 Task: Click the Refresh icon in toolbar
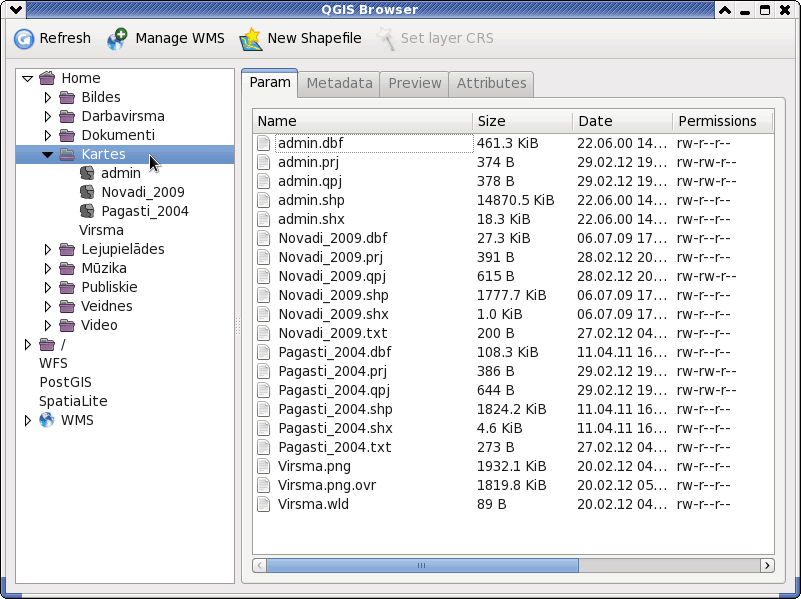coord(23,39)
